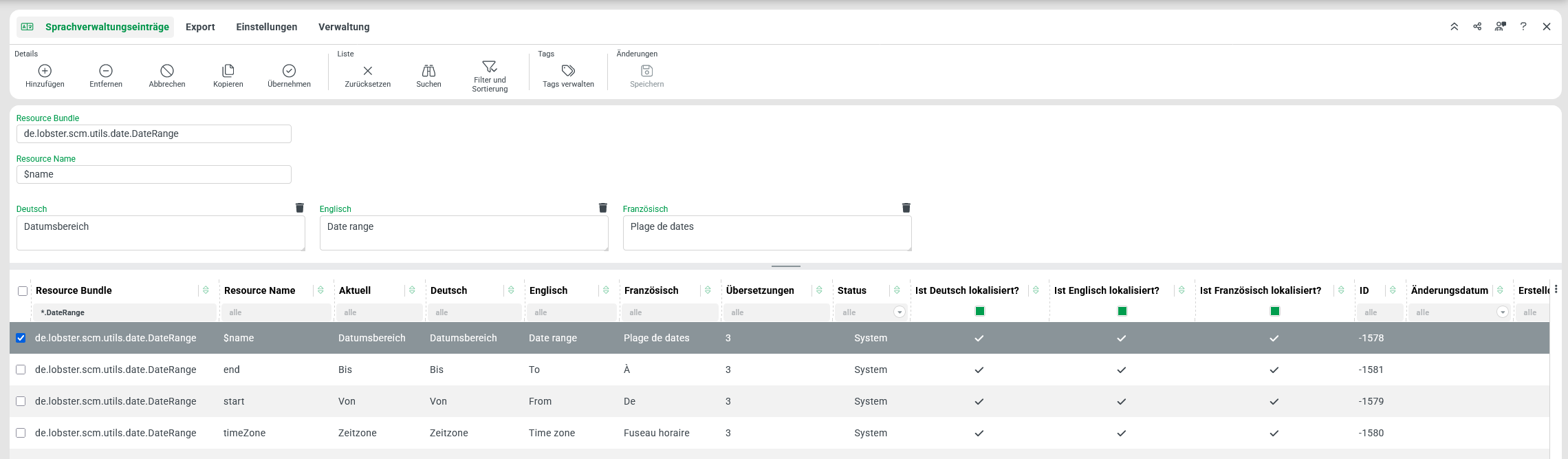Click the ID cell '-1581'
The width and height of the screenshot is (1568, 459).
(x=1371, y=370)
